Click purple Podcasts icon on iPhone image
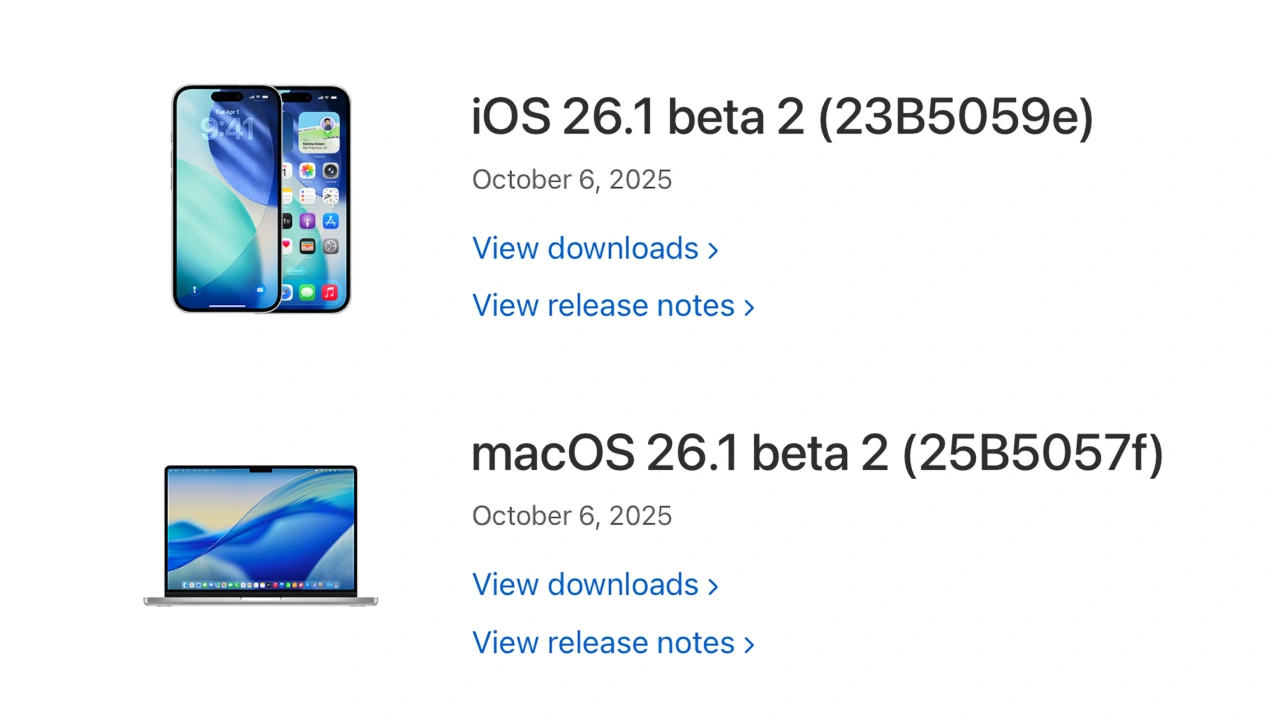The height and width of the screenshot is (720, 1280). (x=307, y=221)
